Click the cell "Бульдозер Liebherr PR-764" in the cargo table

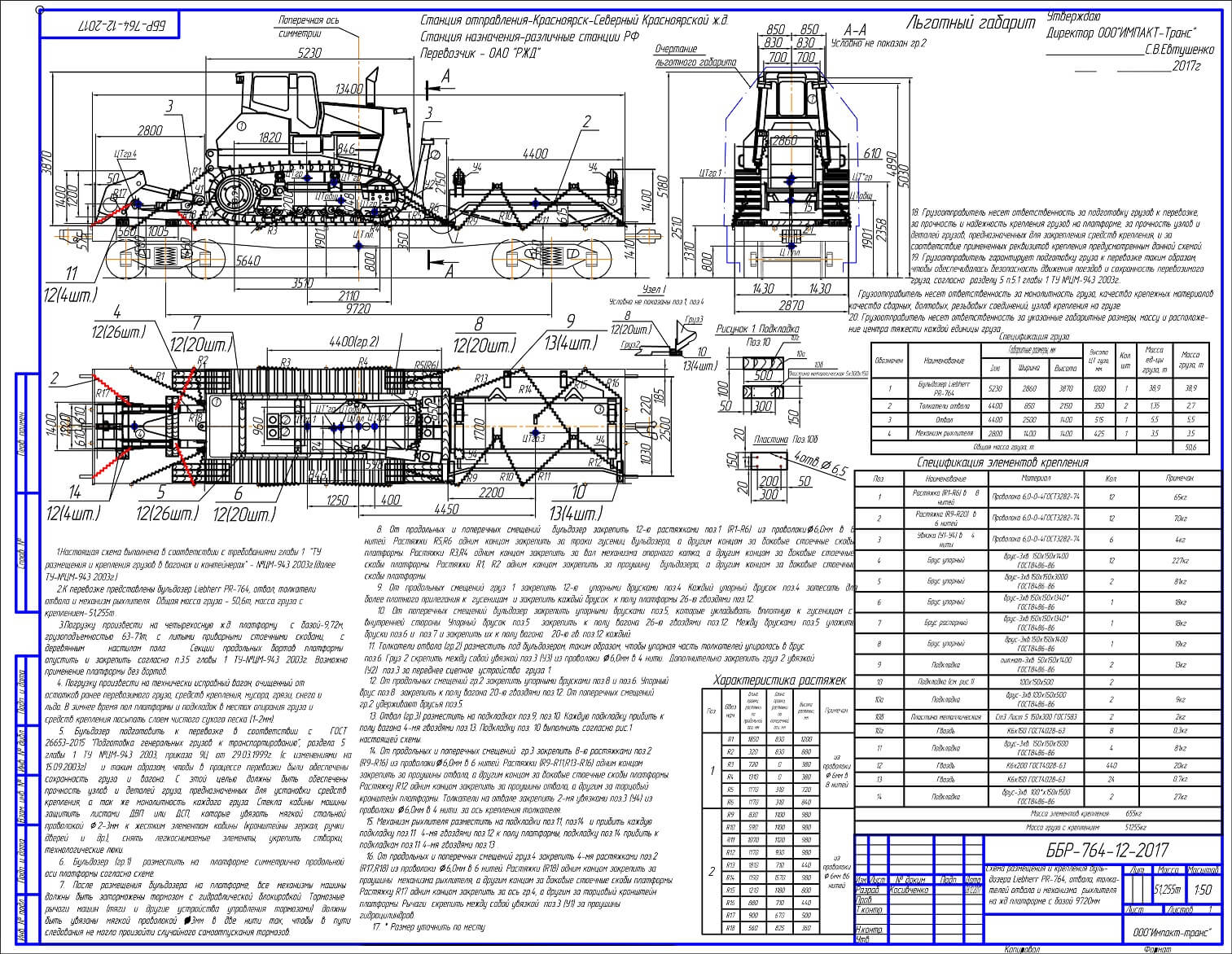[x=944, y=389]
